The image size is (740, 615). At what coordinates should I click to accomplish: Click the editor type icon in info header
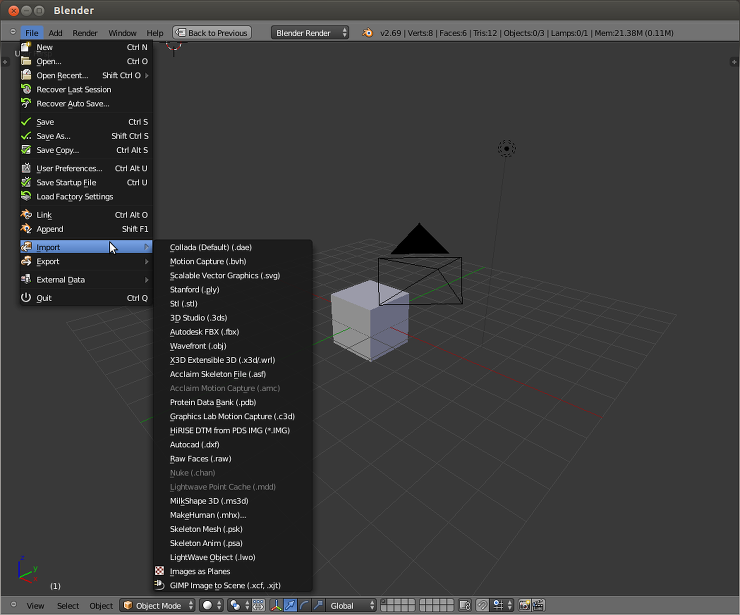(13, 32)
